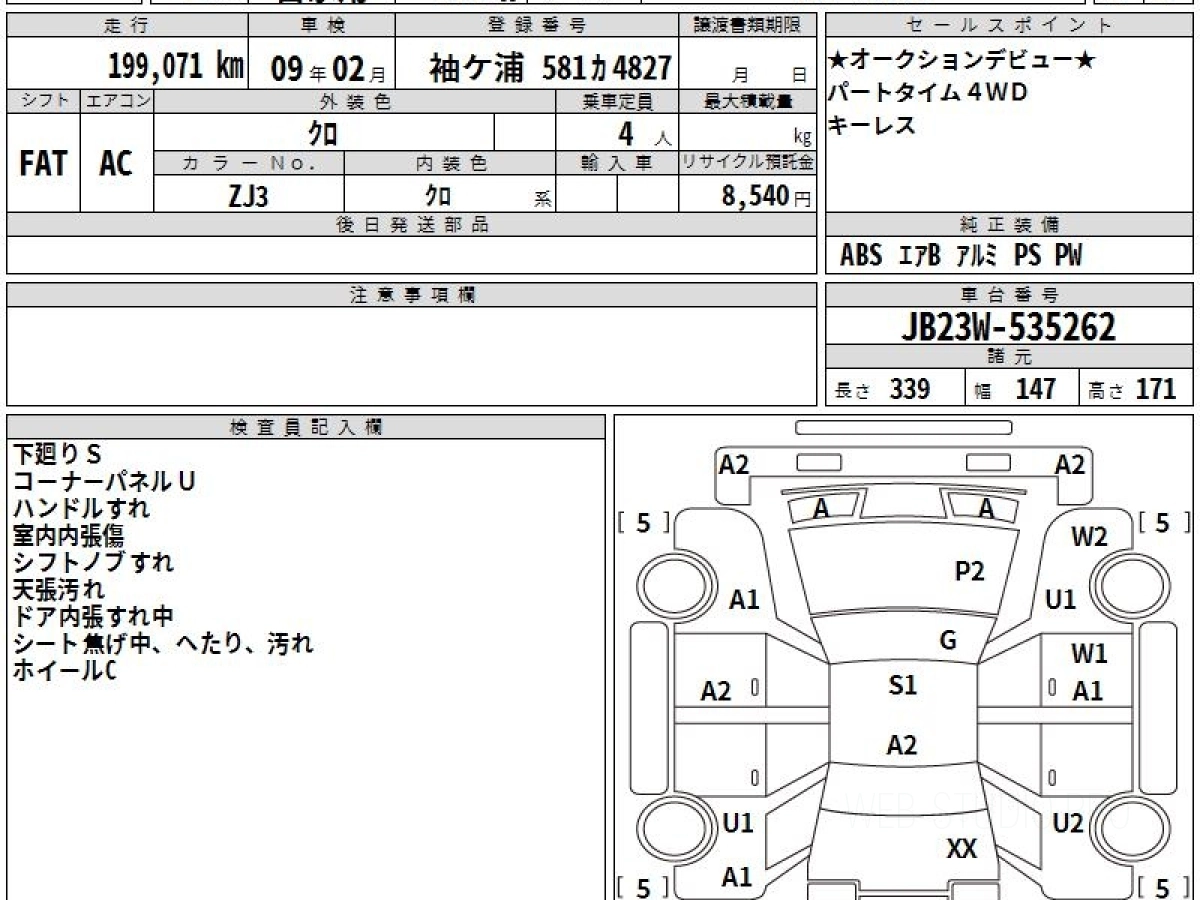Viewport: 1200px width, 900px height.
Task: Click the 諸元 header
Action: 1010,357
